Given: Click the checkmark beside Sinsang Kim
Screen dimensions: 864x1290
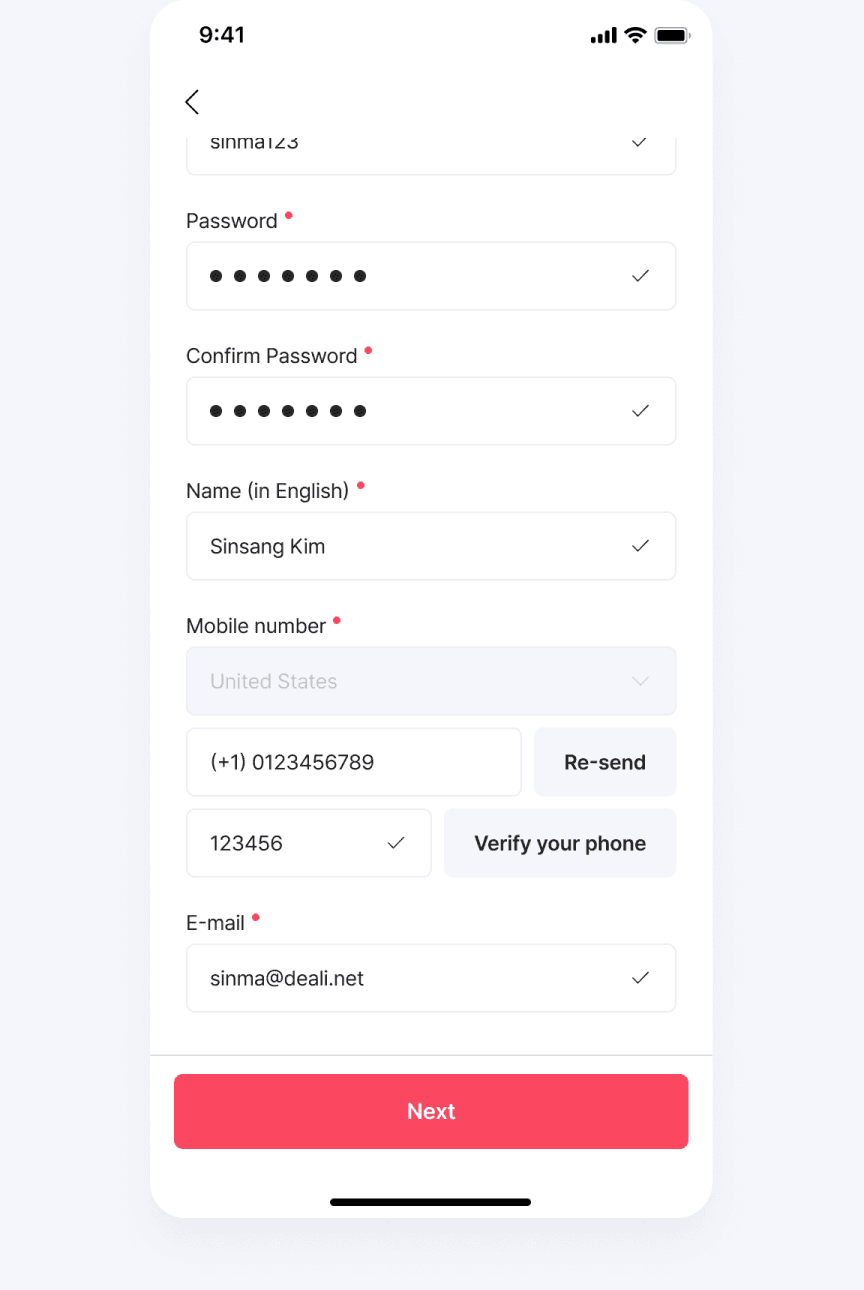Looking at the screenshot, I should coord(640,546).
